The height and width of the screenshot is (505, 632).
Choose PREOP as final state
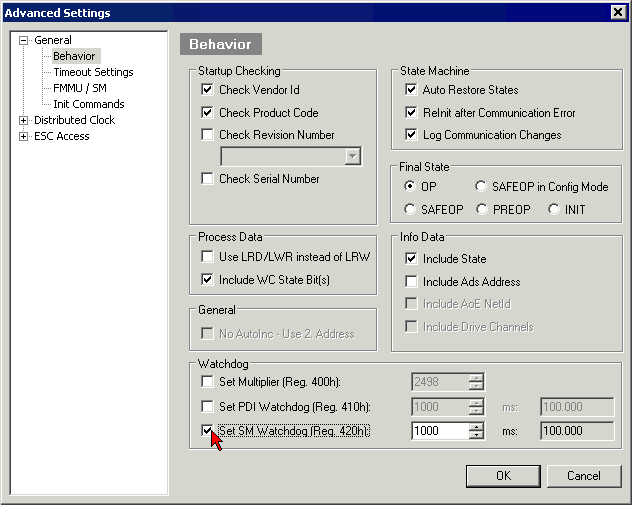coord(483,210)
